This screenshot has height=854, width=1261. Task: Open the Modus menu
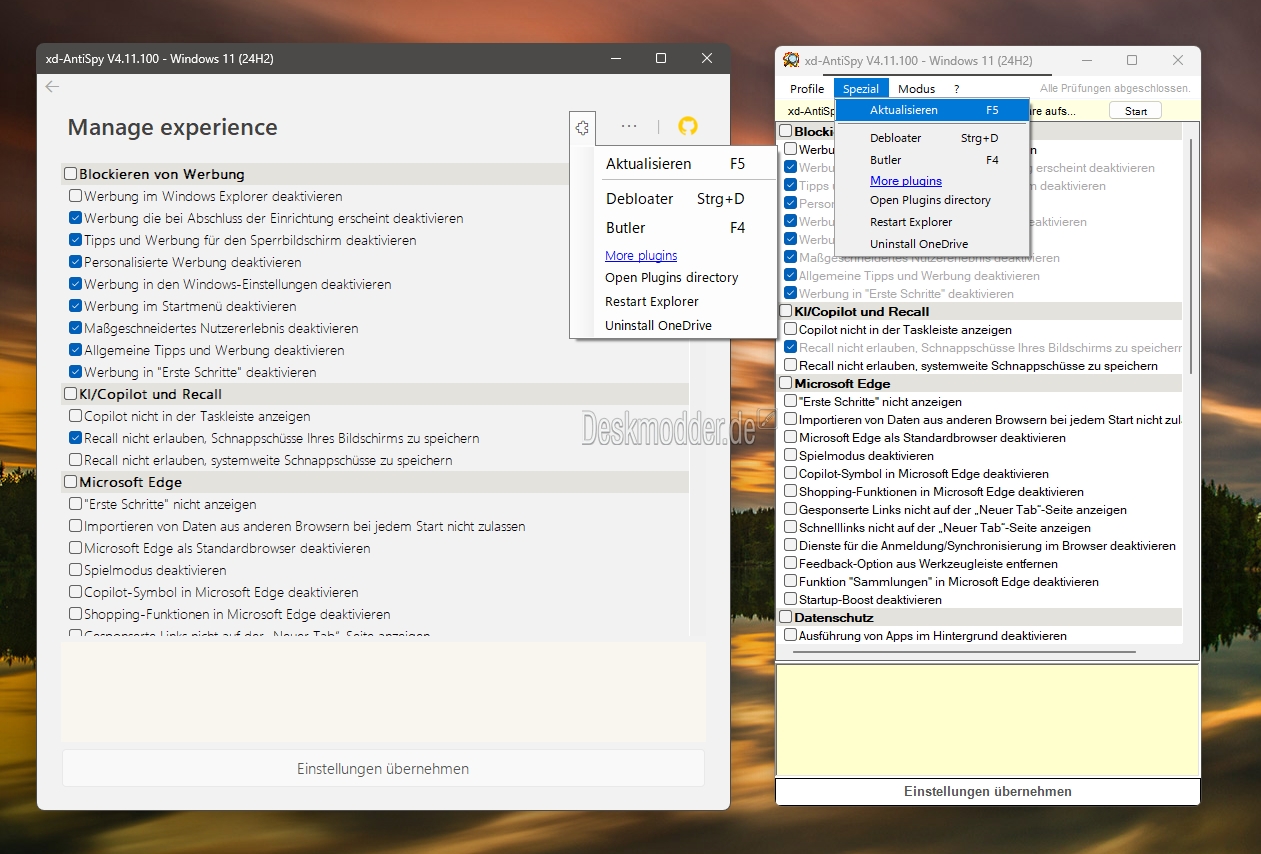(x=916, y=89)
